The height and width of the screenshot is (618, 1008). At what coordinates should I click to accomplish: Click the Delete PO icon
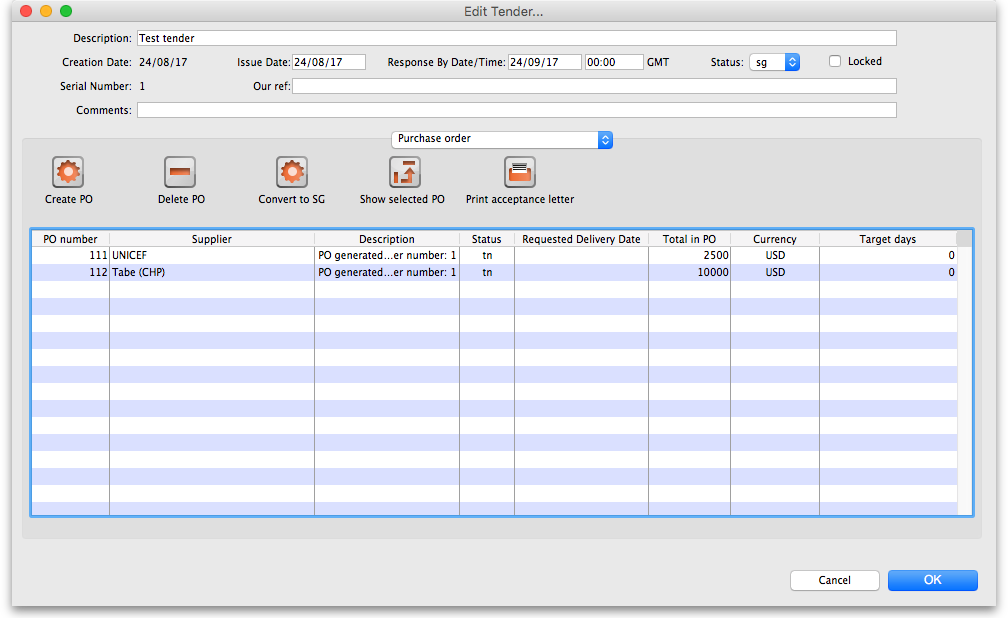coord(180,172)
